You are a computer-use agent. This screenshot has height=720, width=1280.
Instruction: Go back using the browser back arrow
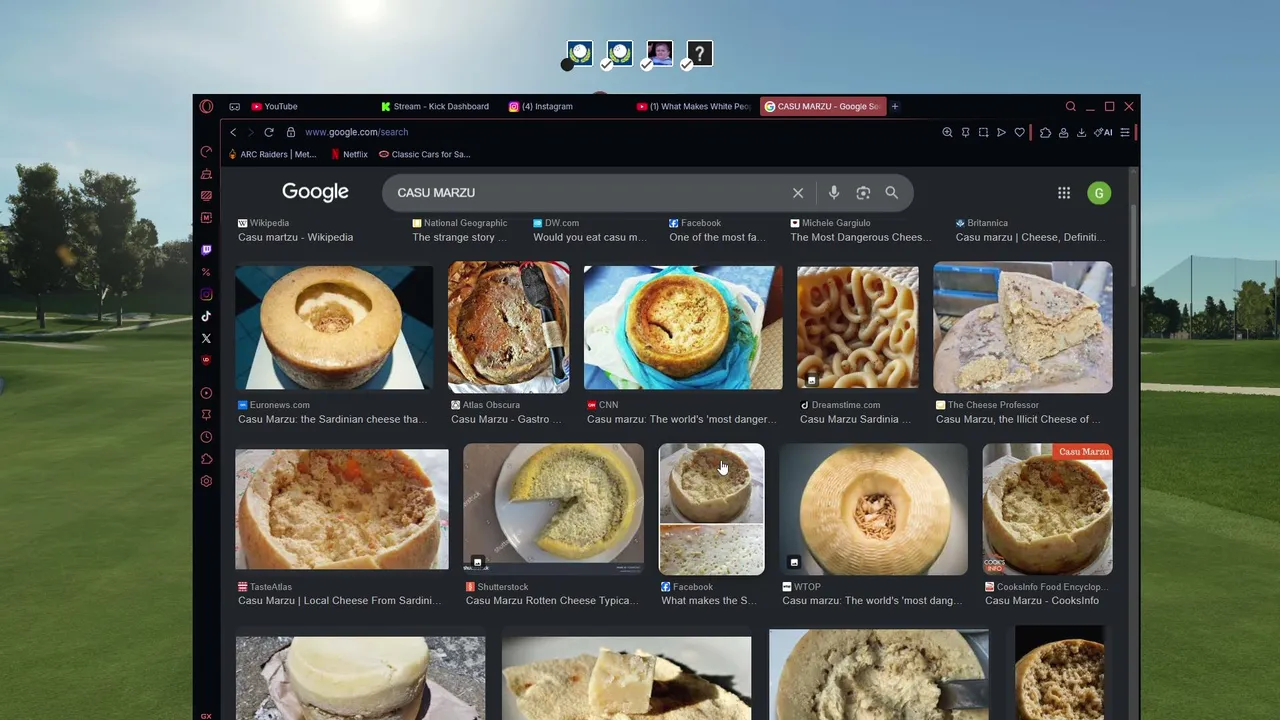coord(233,132)
